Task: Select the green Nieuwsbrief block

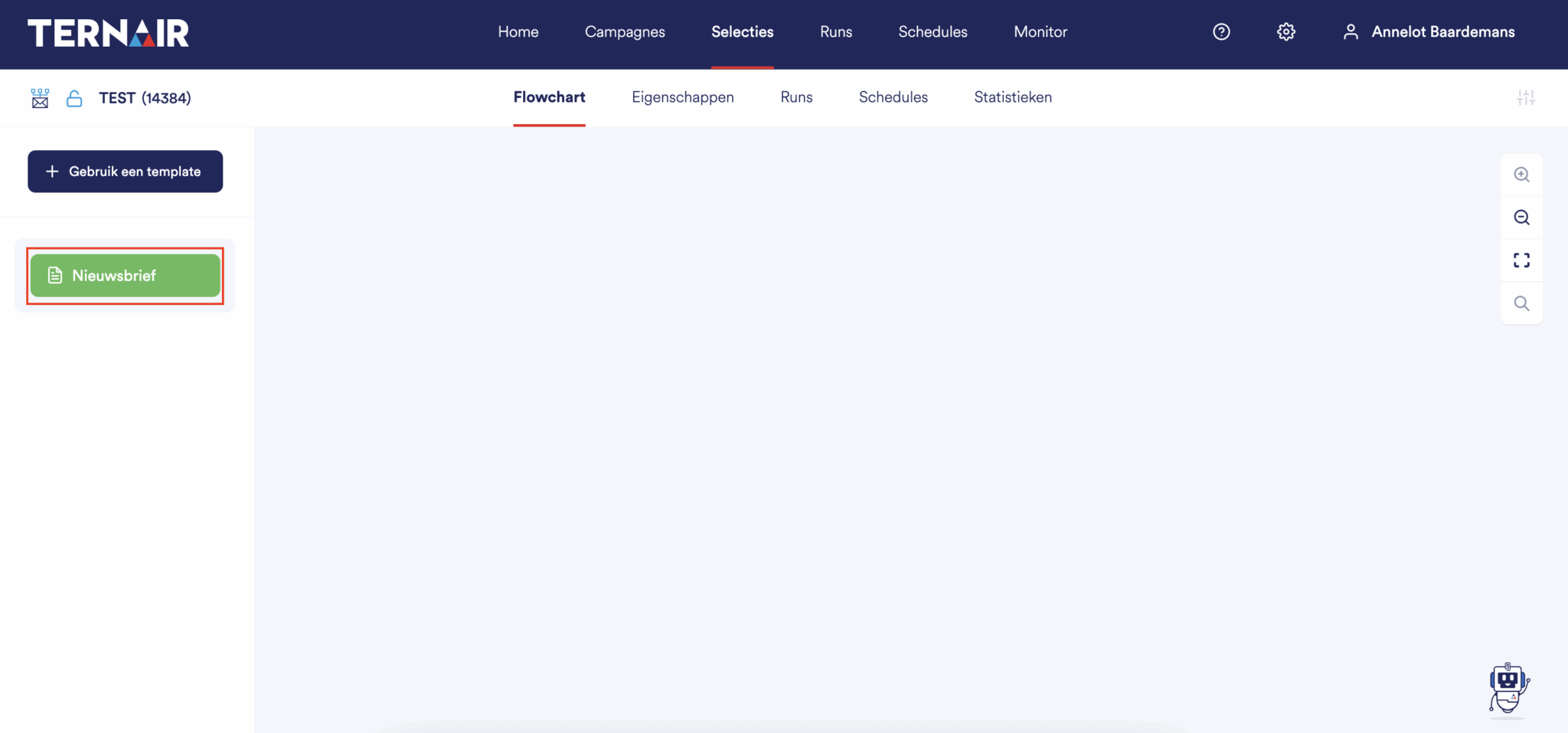Action: 126,276
